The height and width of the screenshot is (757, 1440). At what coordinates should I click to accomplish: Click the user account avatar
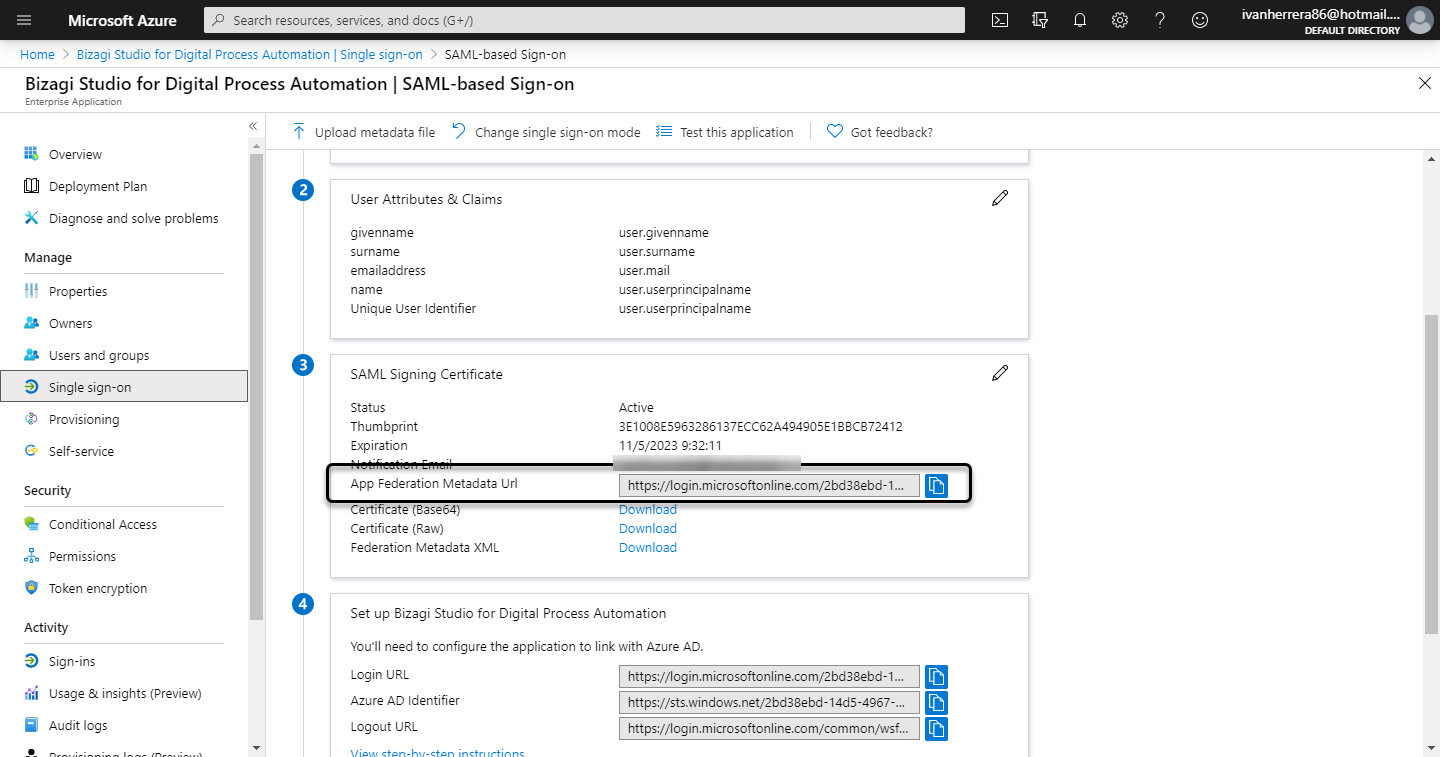(1419, 20)
